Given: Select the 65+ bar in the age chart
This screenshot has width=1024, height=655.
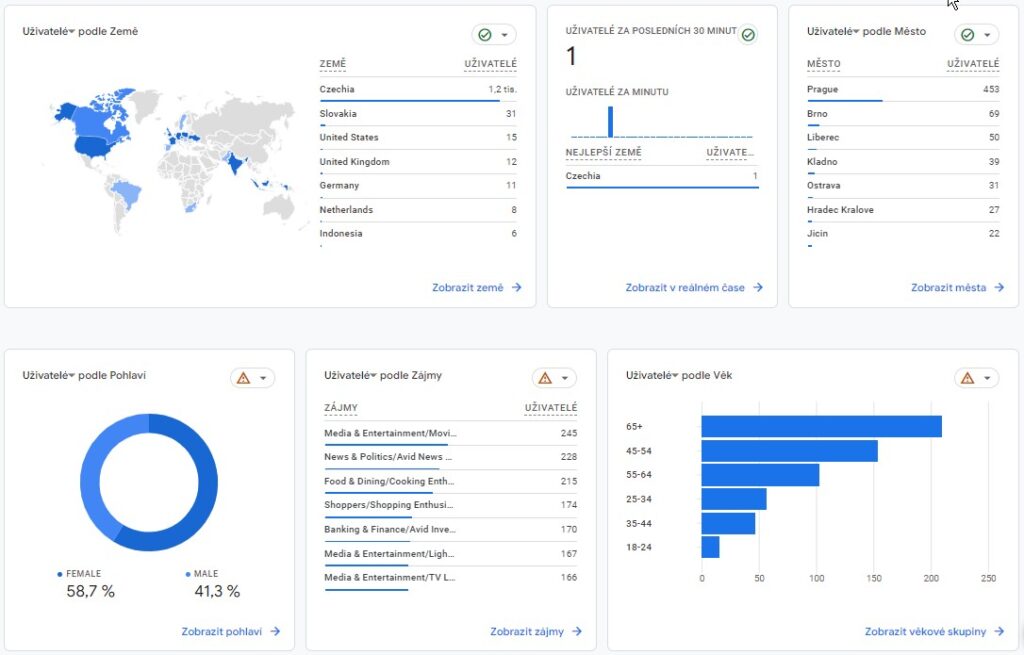Looking at the screenshot, I should click(820, 427).
